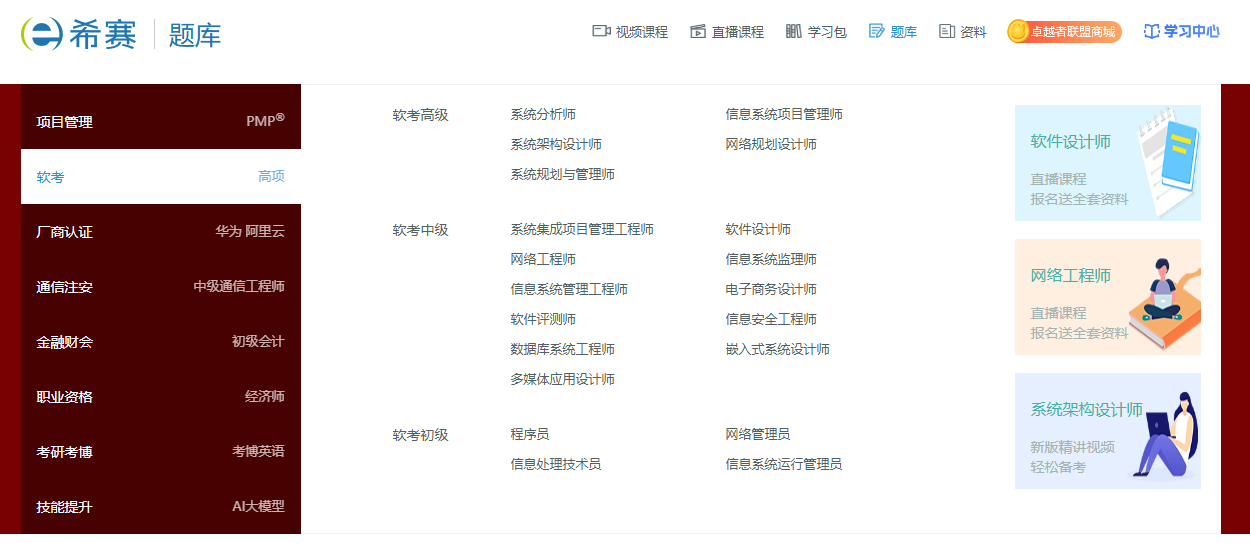The height and width of the screenshot is (559, 1250).
Task: Click 初级会计 in sidebar
Action: pos(258,342)
